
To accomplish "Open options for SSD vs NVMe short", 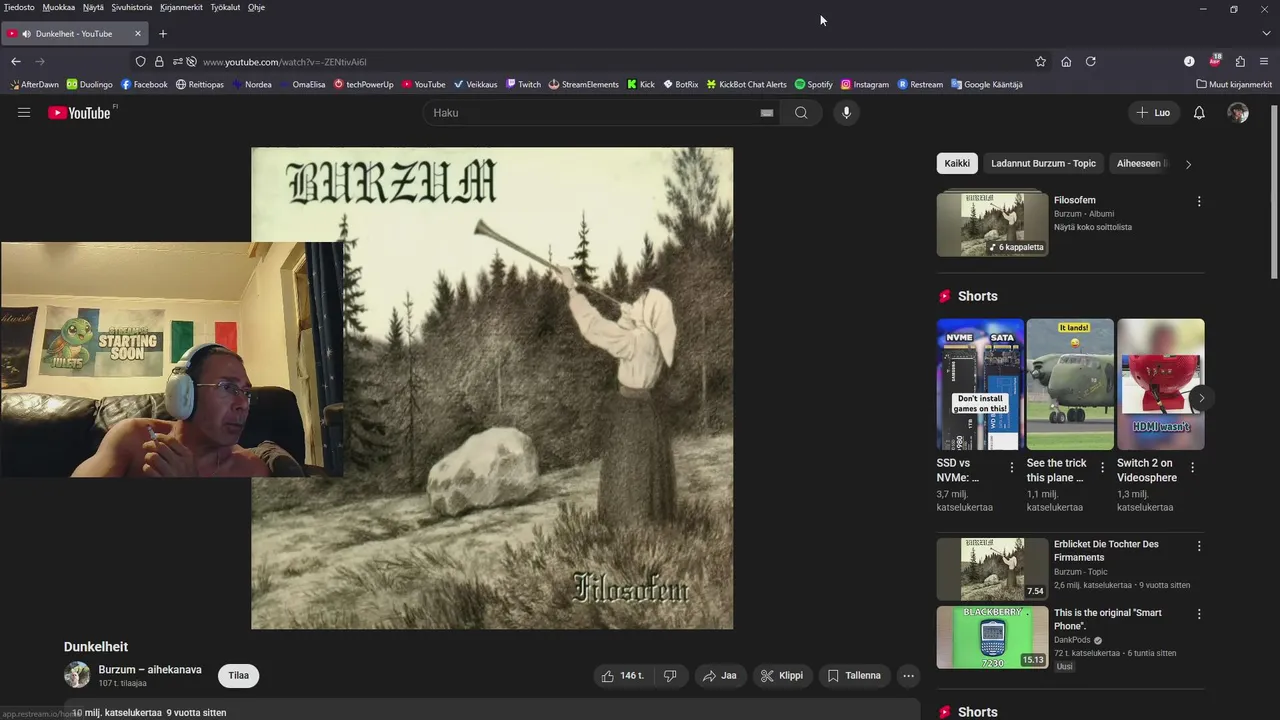I will click(x=1012, y=467).
